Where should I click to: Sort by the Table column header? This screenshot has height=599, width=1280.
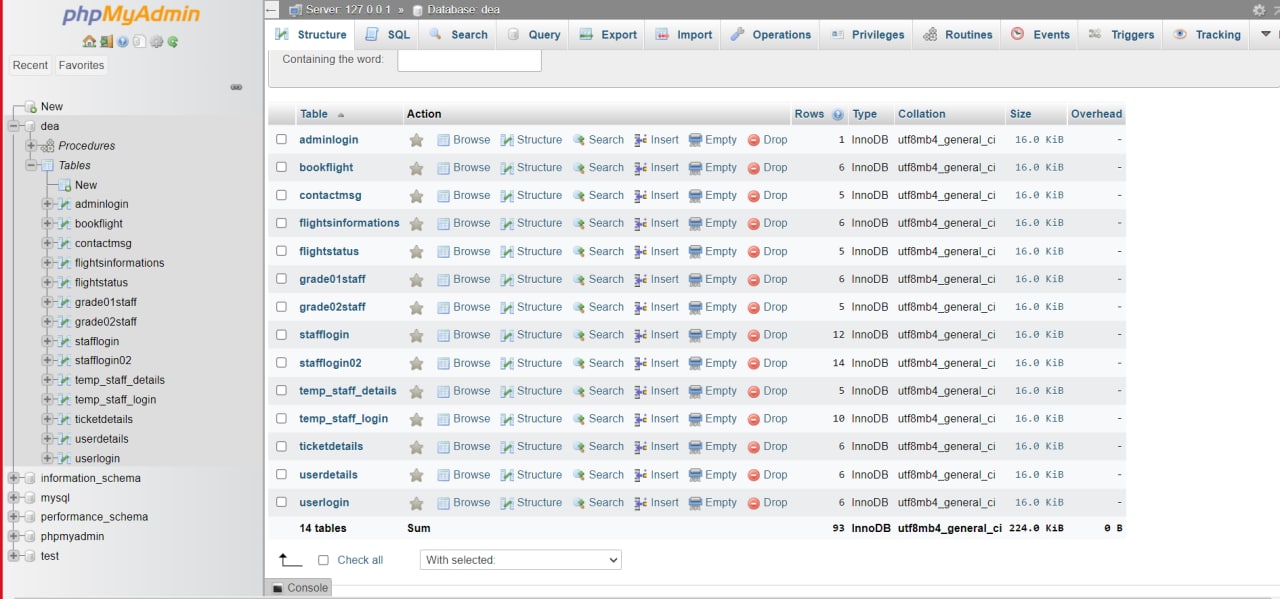(314, 114)
